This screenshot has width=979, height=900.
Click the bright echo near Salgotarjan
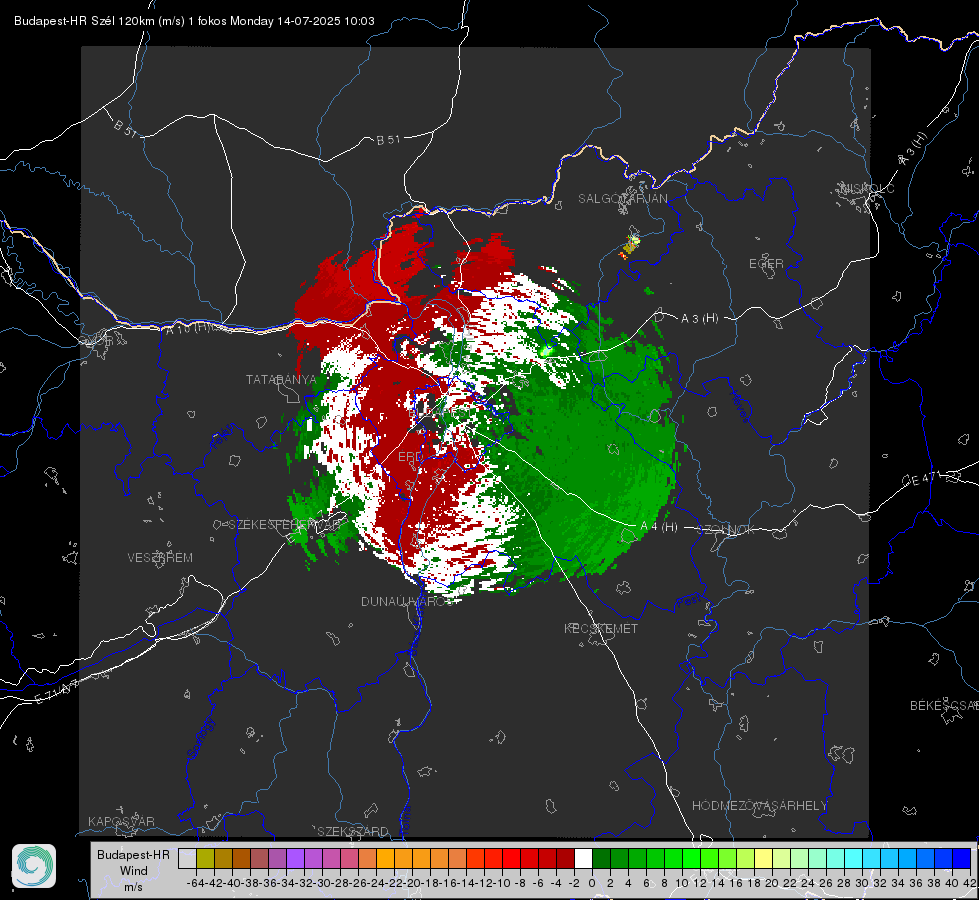[631, 245]
